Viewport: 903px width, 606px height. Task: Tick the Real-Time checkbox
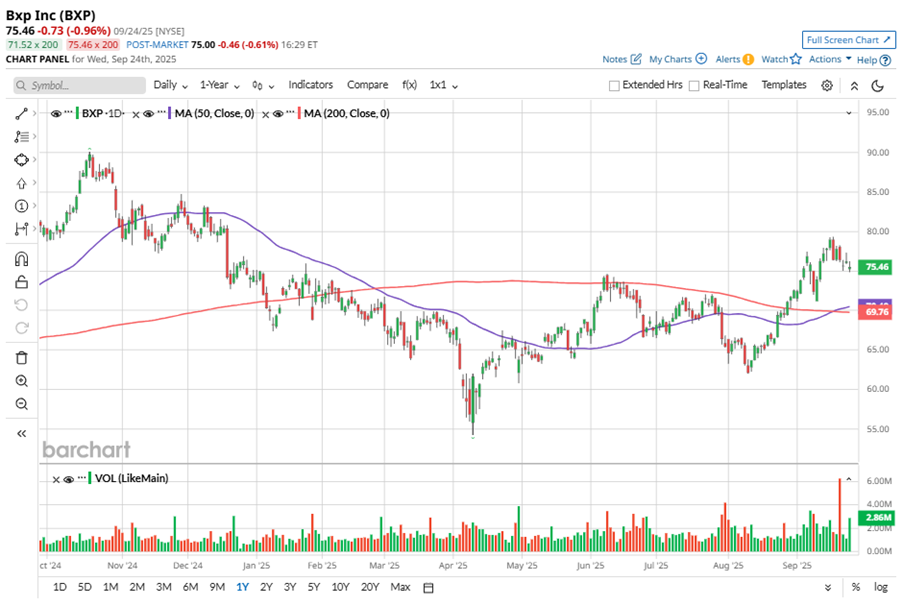pyautogui.click(x=695, y=85)
